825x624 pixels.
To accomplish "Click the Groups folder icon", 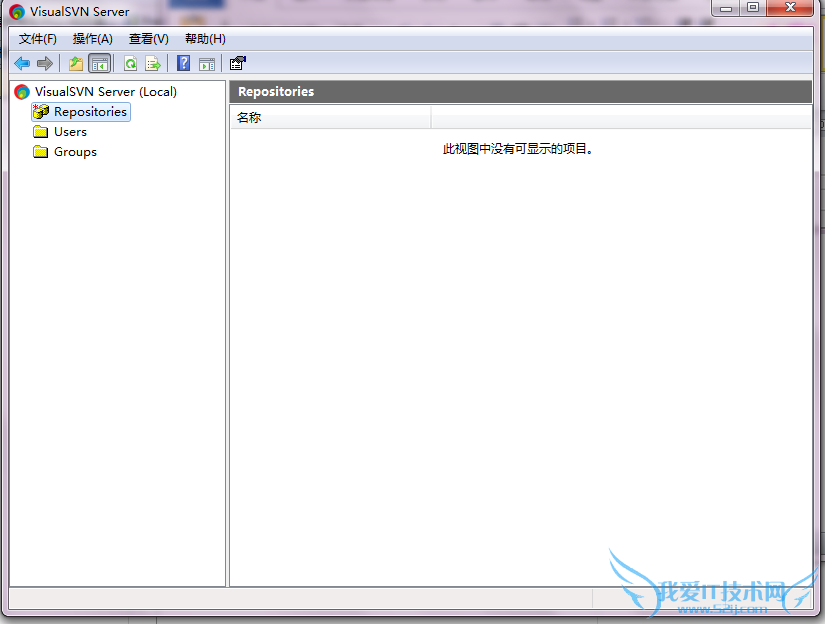I will (x=41, y=152).
